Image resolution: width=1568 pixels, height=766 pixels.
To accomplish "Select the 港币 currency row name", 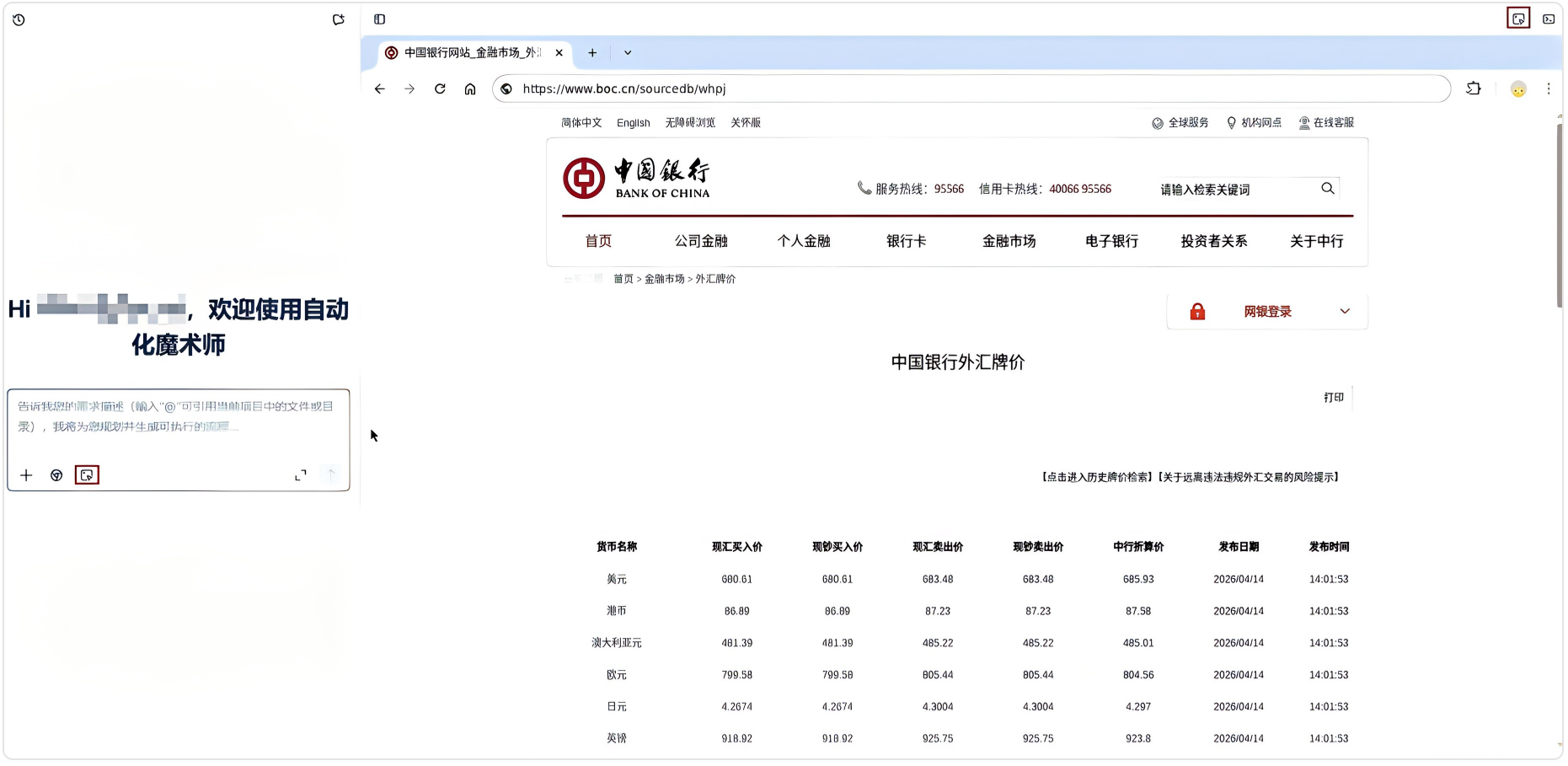I will [617, 611].
